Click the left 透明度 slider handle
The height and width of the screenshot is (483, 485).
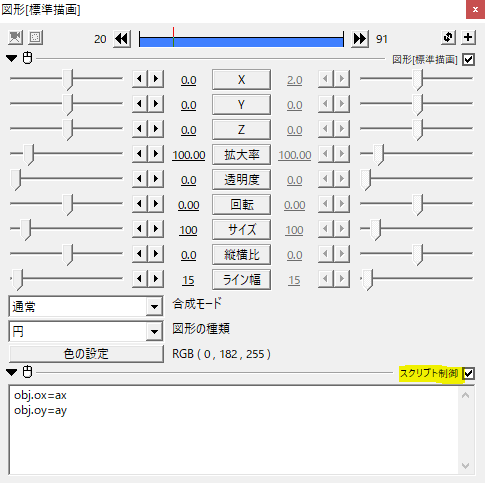pyautogui.click(x=16, y=180)
